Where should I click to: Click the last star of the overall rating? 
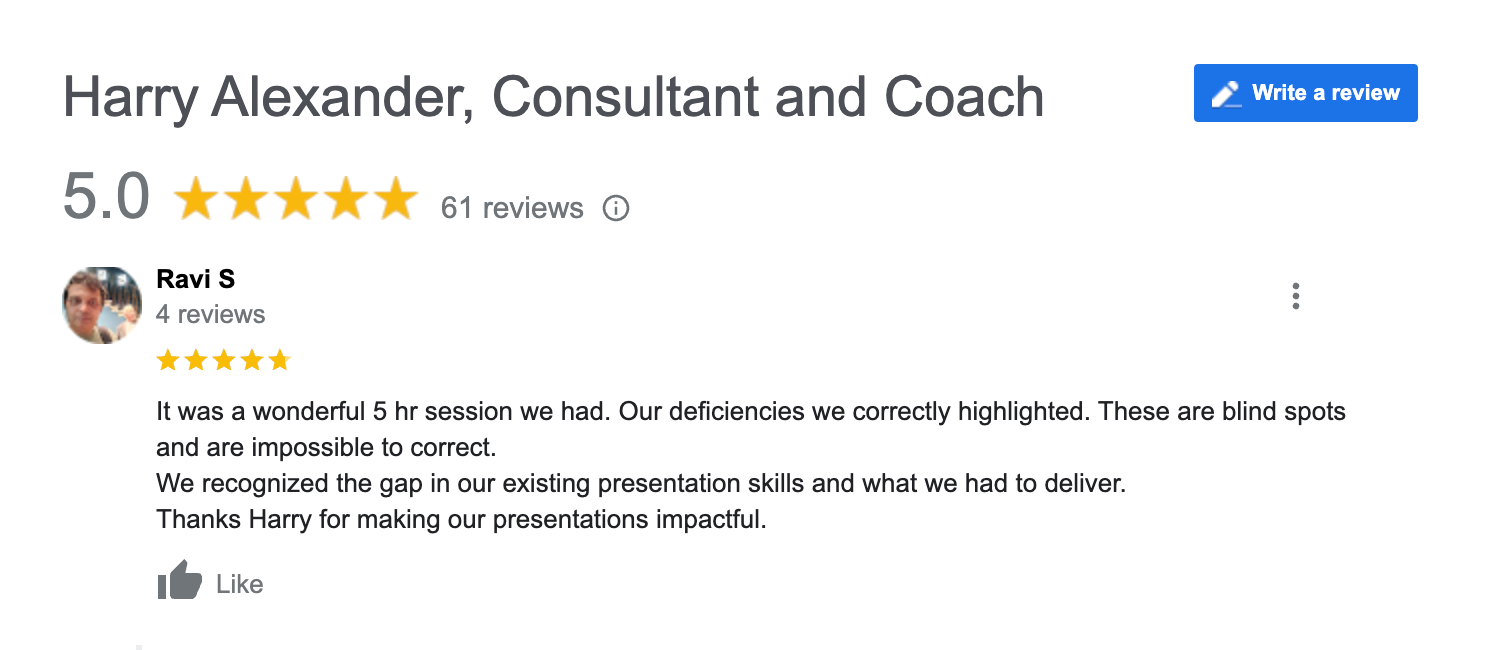point(393,198)
